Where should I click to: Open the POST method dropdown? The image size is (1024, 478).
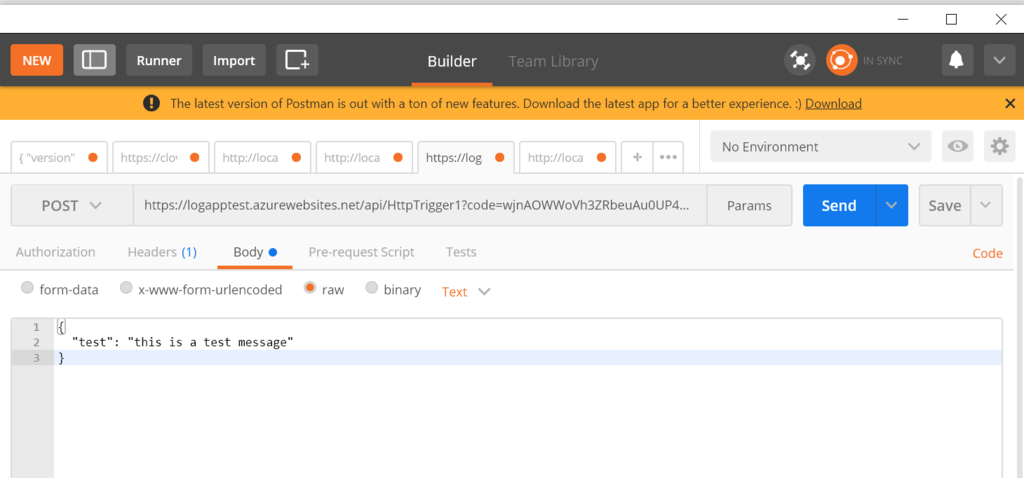[x=72, y=205]
